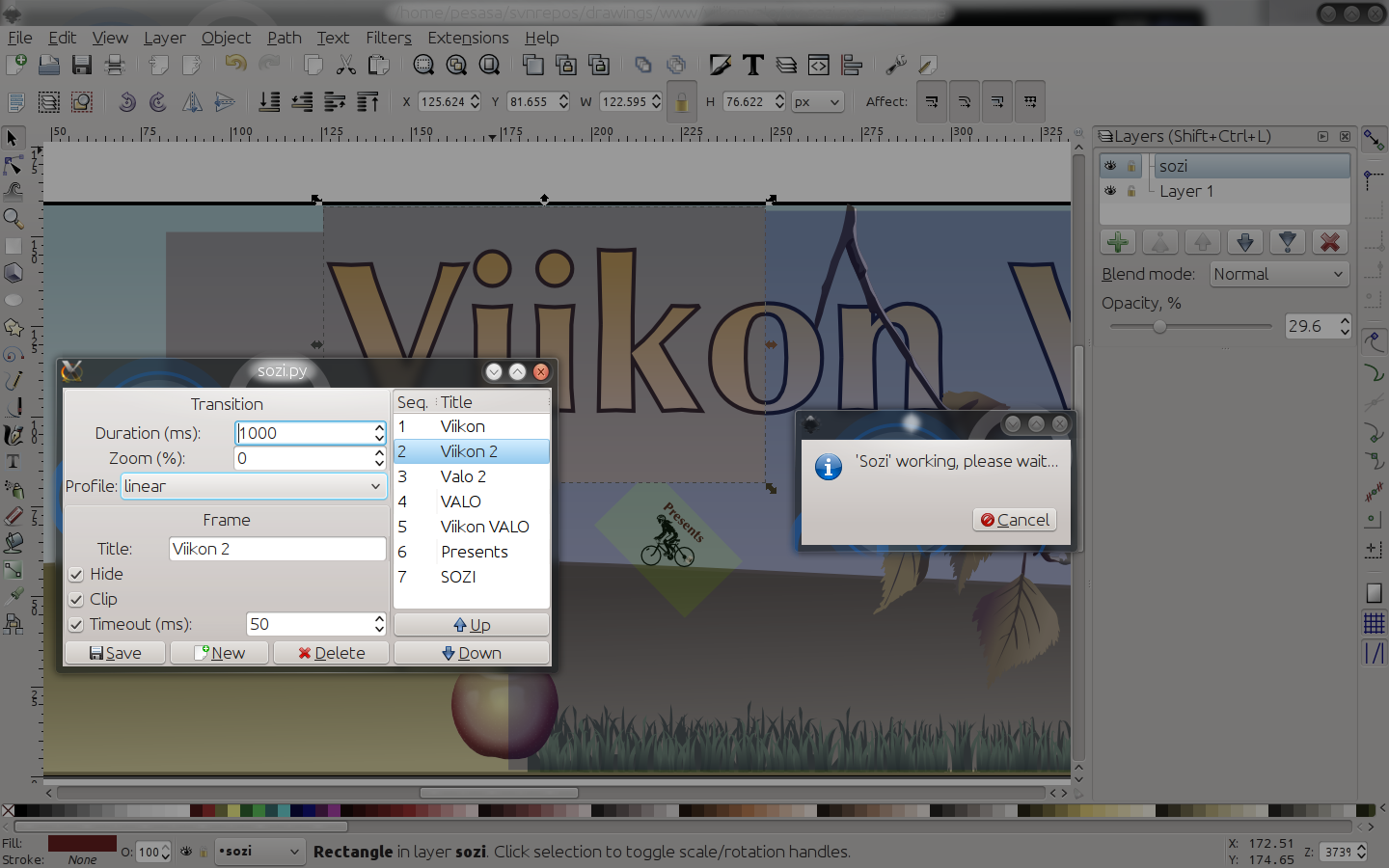
Task: Select the Paint bucket fill tool
Action: coord(13,543)
